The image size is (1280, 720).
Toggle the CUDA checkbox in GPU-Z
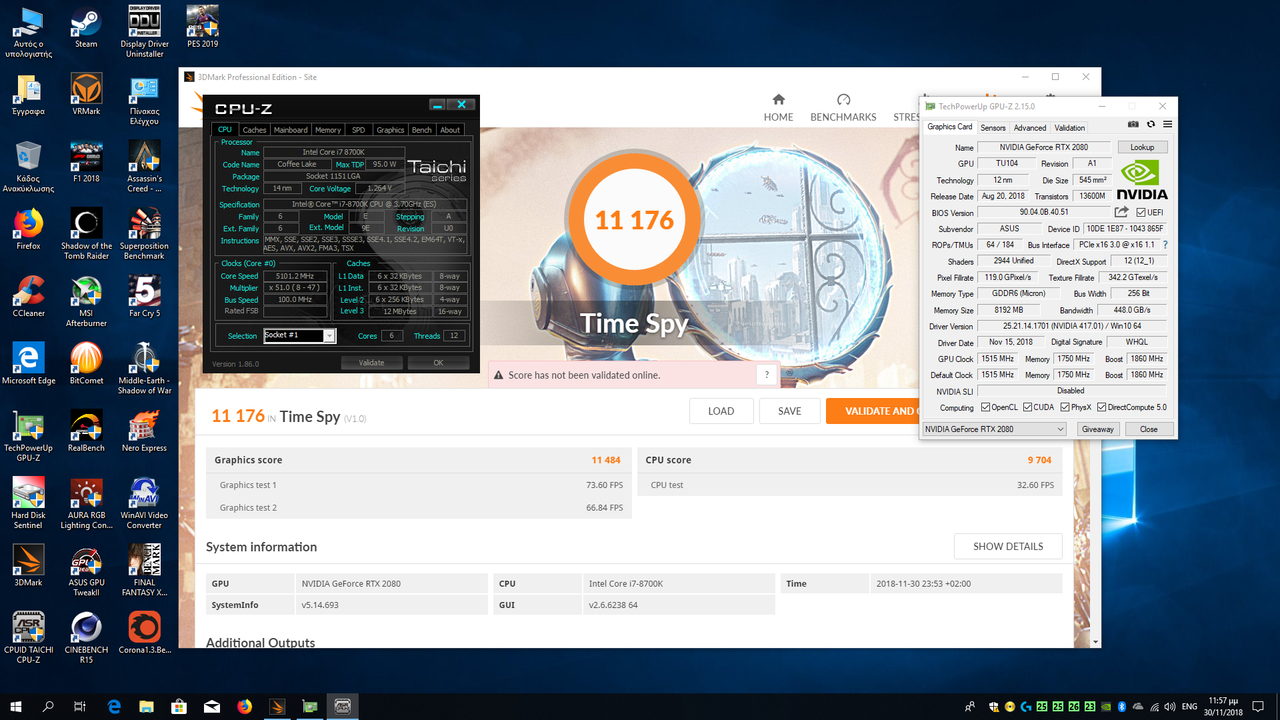[1027, 407]
